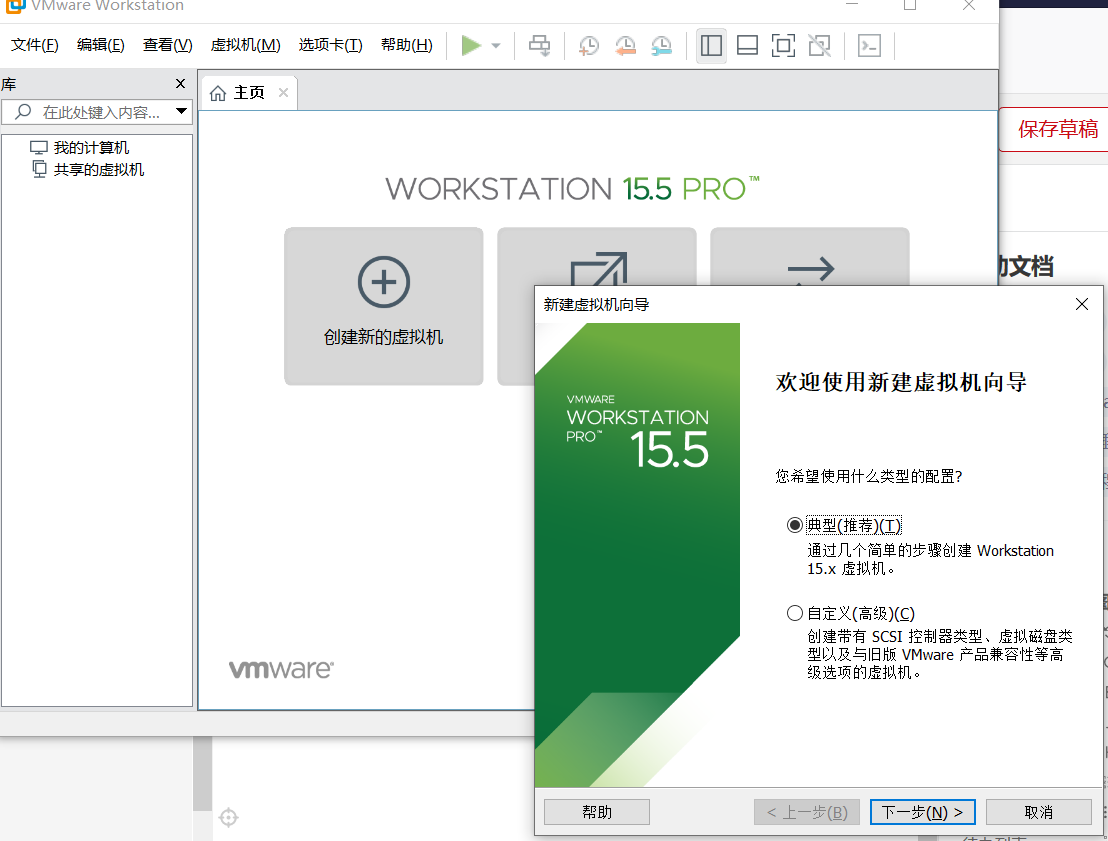Click the library search input field
The width and height of the screenshot is (1108, 841).
pyautogui.click(x=95, y=112)
